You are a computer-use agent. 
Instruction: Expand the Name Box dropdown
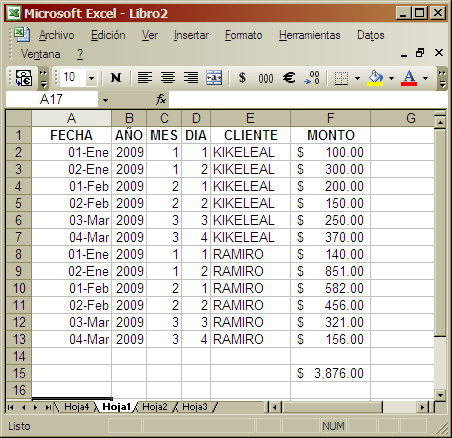[x=105, y=100]
